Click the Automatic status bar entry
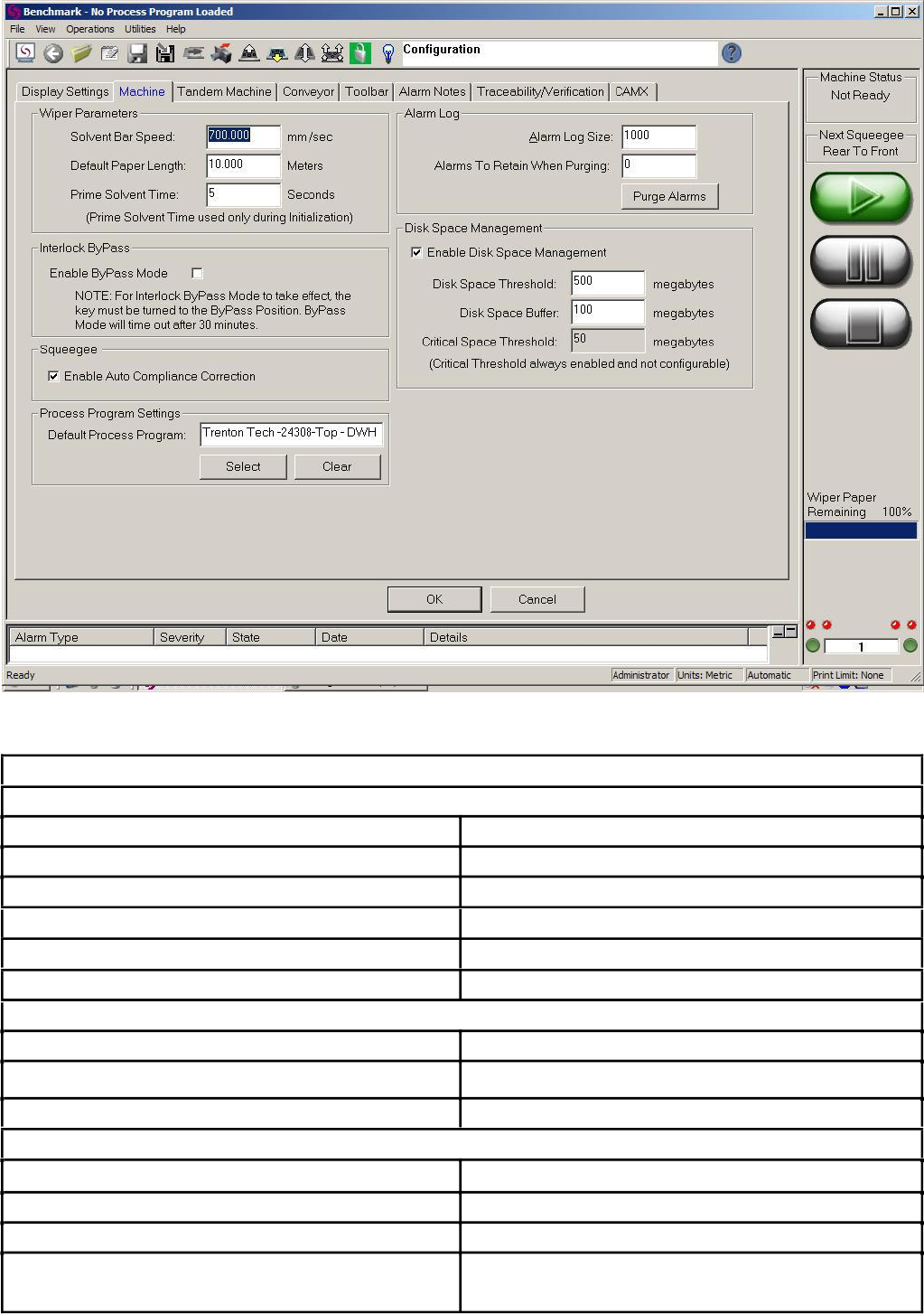 776,675
